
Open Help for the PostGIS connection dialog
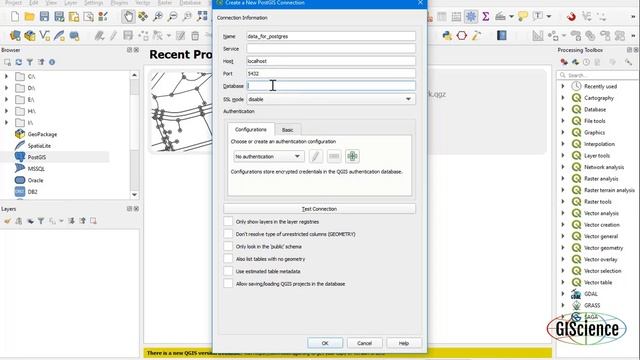pos(404,343)
